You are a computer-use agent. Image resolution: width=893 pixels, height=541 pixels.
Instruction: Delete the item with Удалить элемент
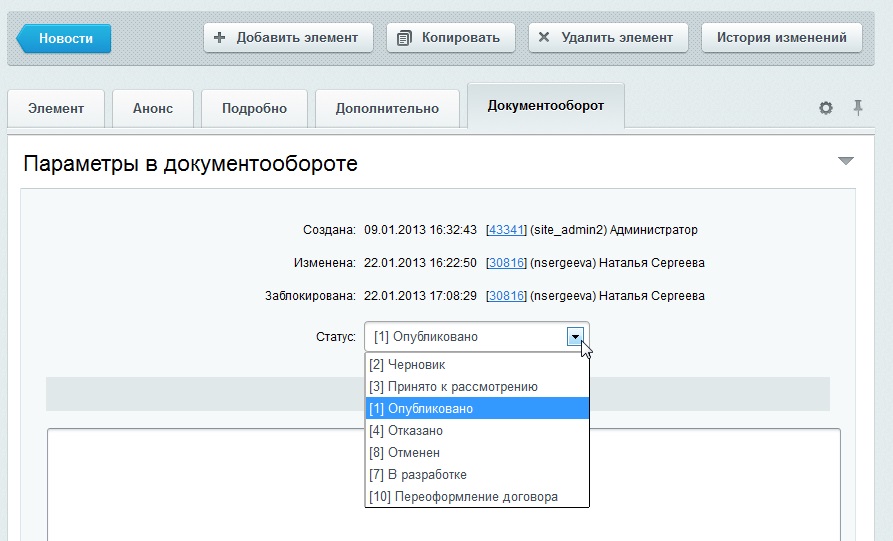coord(608,38)
